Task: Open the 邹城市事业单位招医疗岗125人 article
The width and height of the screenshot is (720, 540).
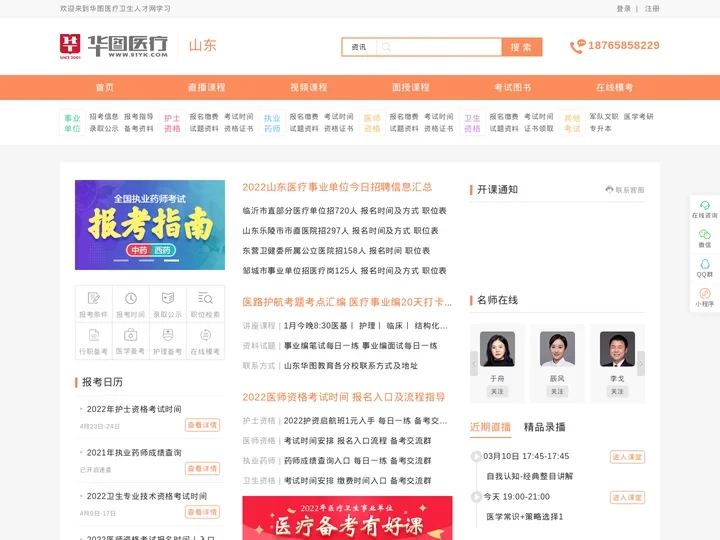Action: 344,271
